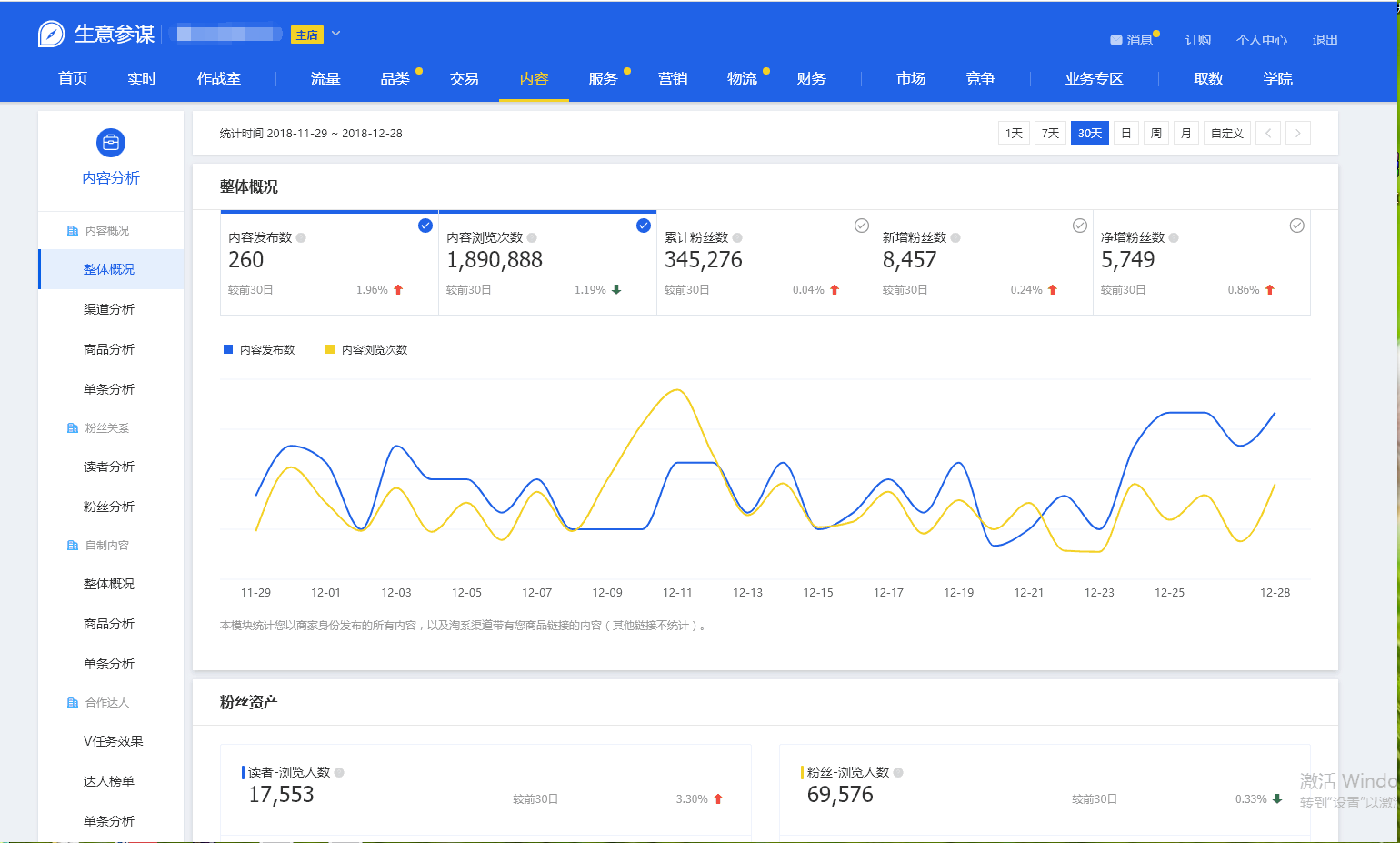Select the 首页 nav tab
The height and width of the screenshot is (843, 1400).
pyautogui.click(x=73, y=79)
